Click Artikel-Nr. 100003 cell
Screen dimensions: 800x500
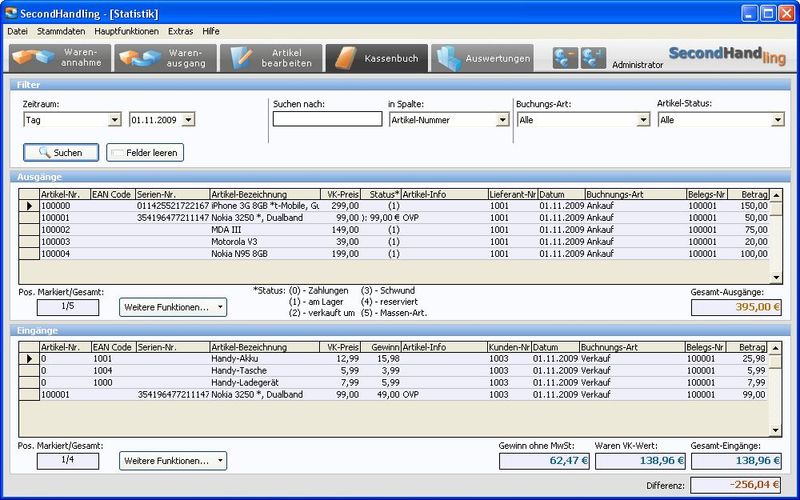[65, 242]
